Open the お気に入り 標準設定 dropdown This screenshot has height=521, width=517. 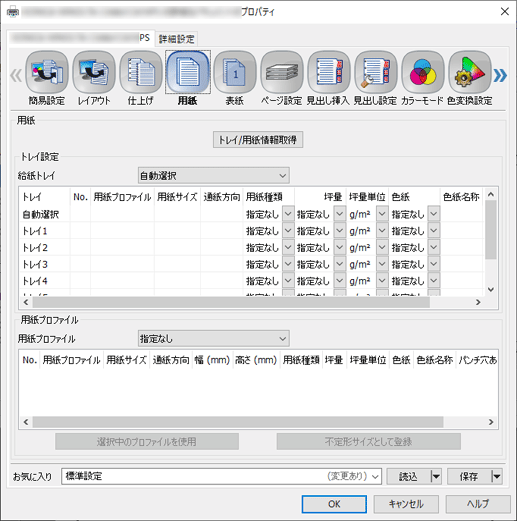pyautogui.click(x=221, y=476)
